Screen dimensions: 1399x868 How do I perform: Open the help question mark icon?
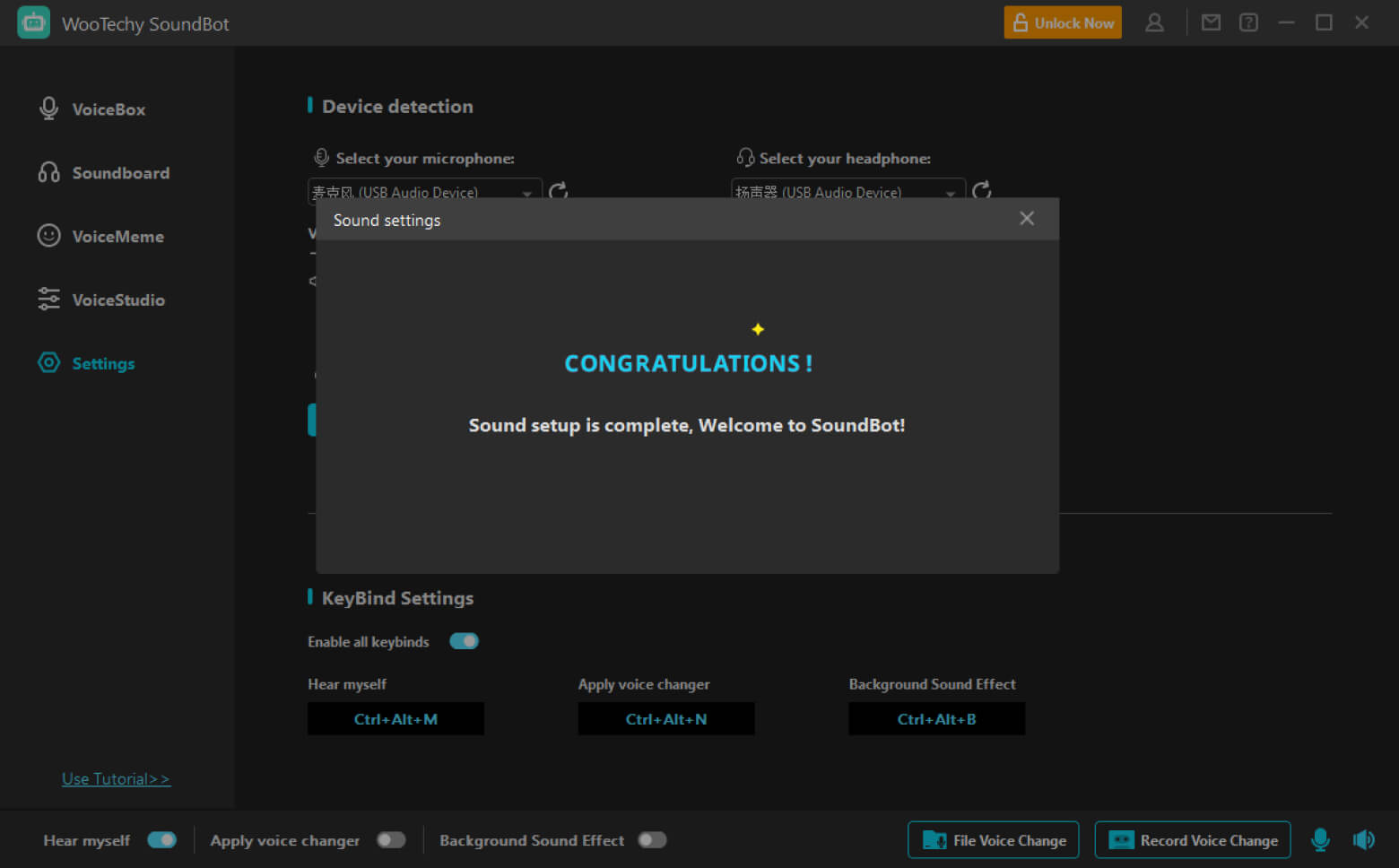click(1248, 22)
